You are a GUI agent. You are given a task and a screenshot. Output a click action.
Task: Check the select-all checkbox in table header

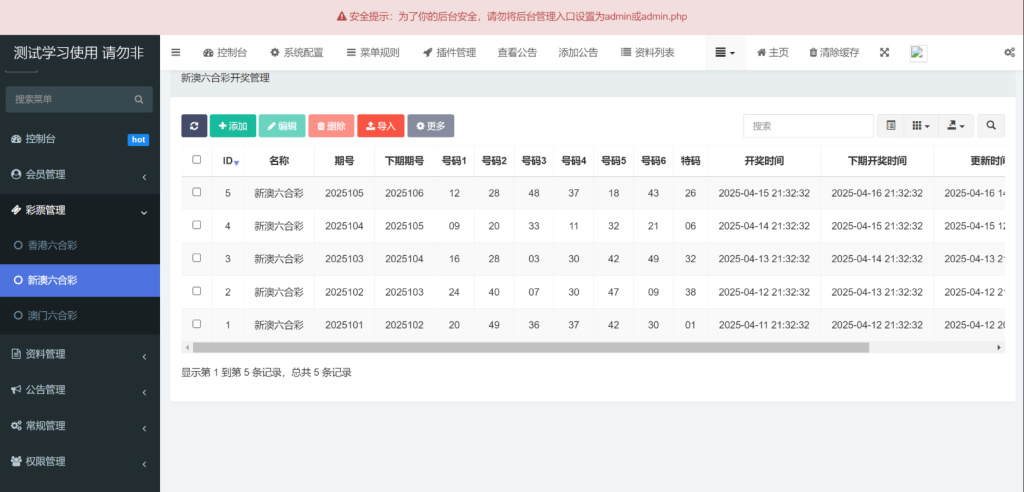click(x=197, y=159)
